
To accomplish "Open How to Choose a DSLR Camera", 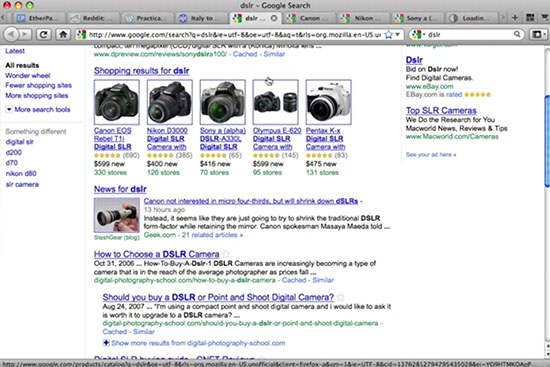I will coord(156,254).
